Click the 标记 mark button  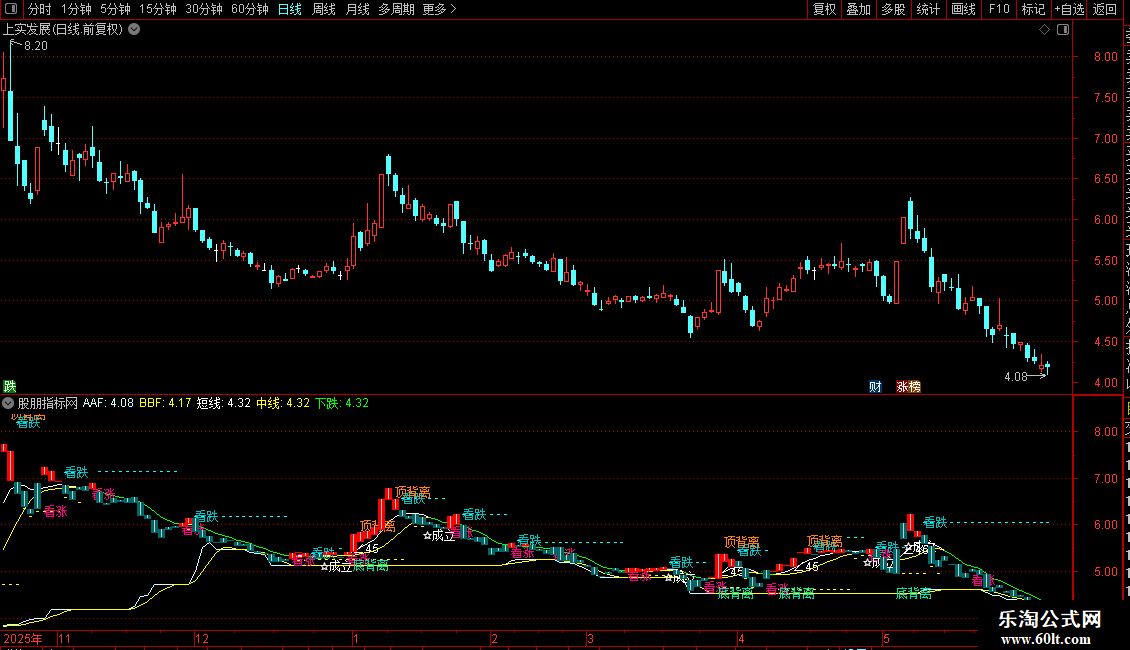click(x=1033, y=9)
